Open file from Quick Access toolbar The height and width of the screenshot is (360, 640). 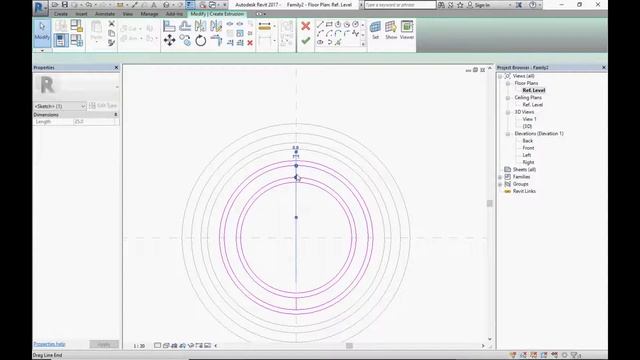pyautogui.click(x=55, y=5)
